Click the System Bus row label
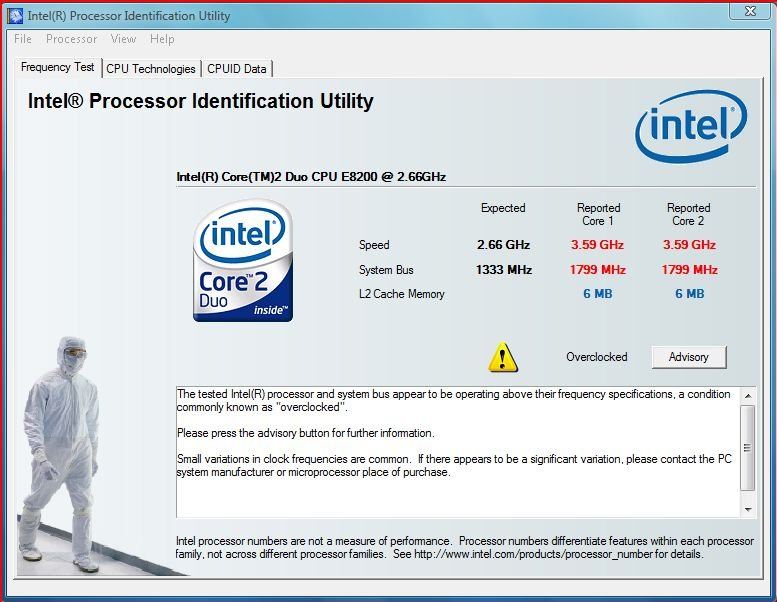The height and width of the screenshot is (602, 777). click(x=386, y=270)
